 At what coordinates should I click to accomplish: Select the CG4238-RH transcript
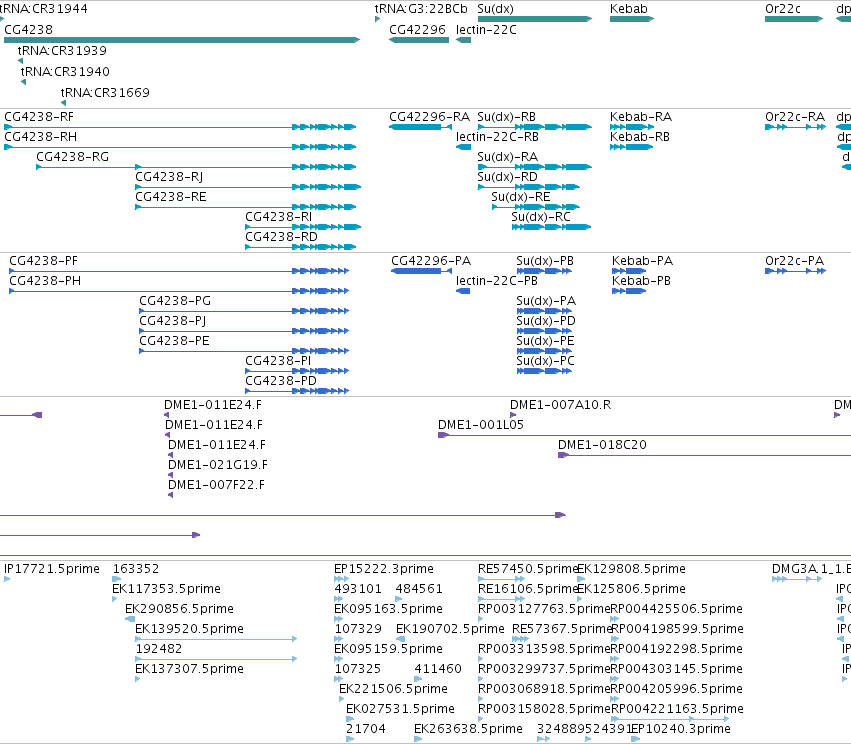point(180,147)
